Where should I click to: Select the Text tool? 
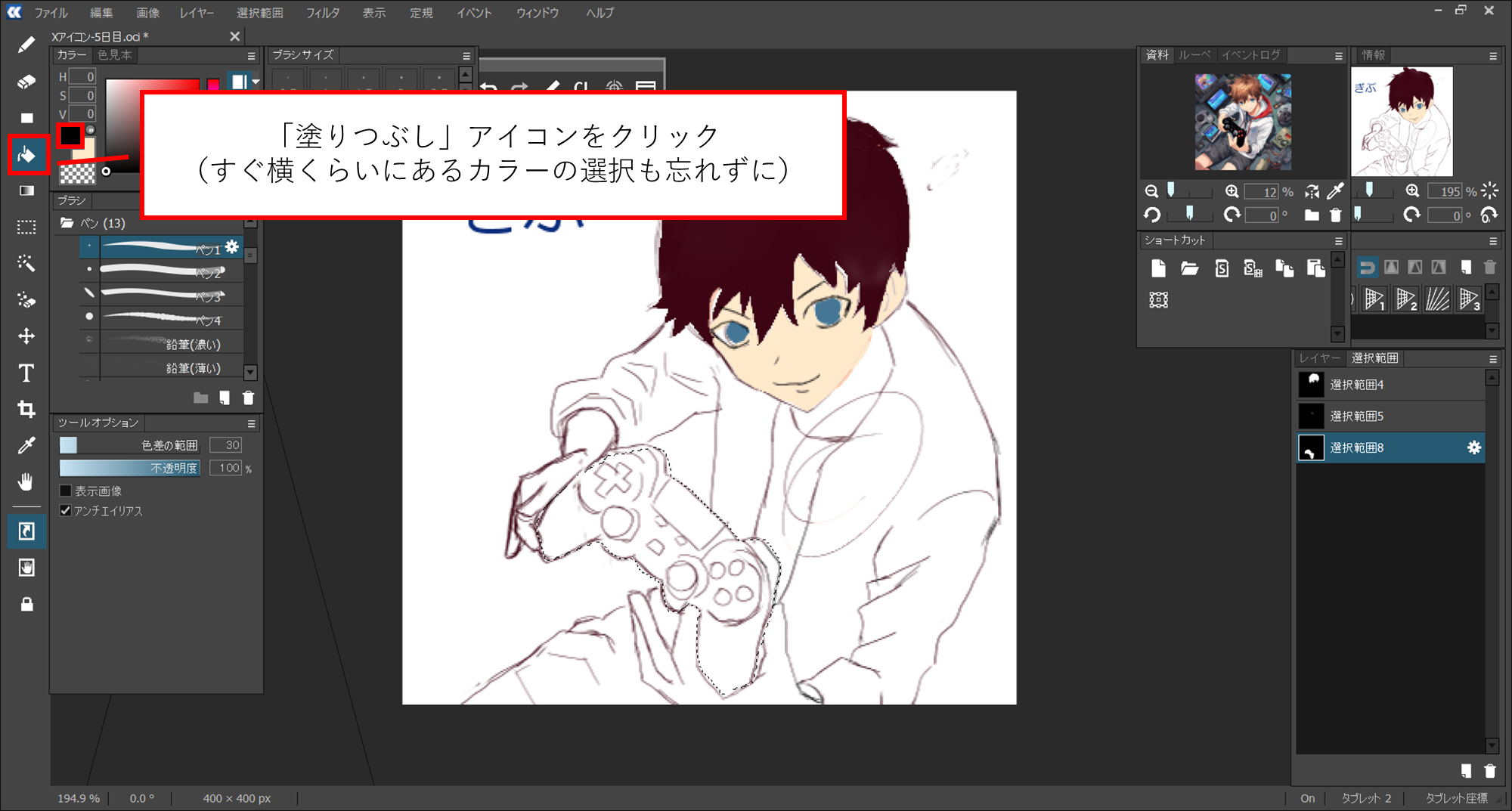[x=26, y=373]
